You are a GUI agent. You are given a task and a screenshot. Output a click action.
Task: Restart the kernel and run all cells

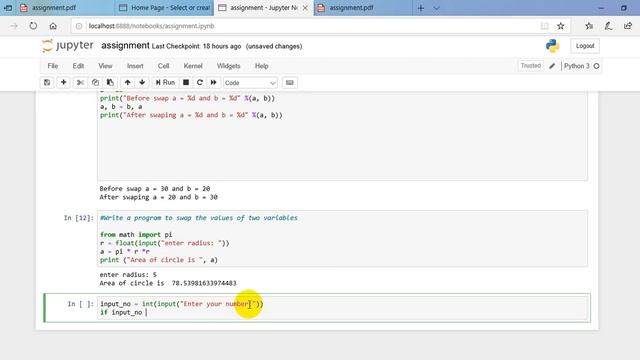tap(213, 82)
